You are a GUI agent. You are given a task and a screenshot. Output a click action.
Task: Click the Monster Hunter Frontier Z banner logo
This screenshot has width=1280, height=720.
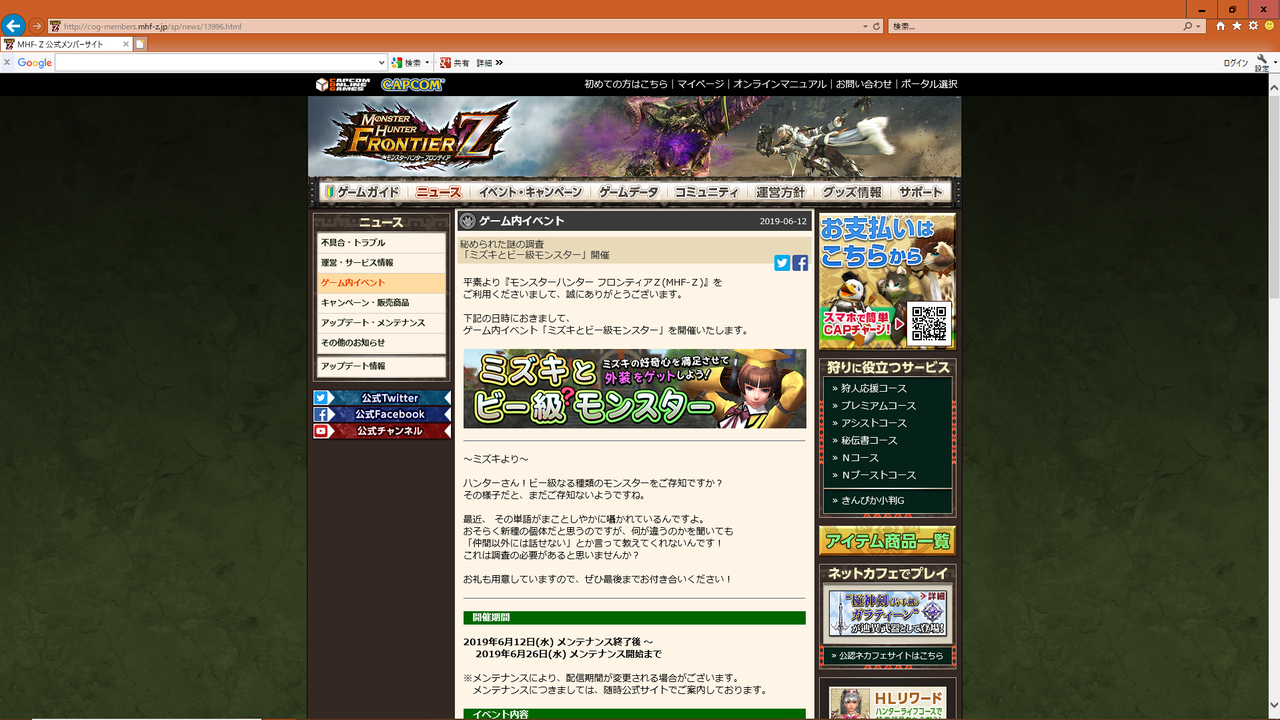coord(420,137)
